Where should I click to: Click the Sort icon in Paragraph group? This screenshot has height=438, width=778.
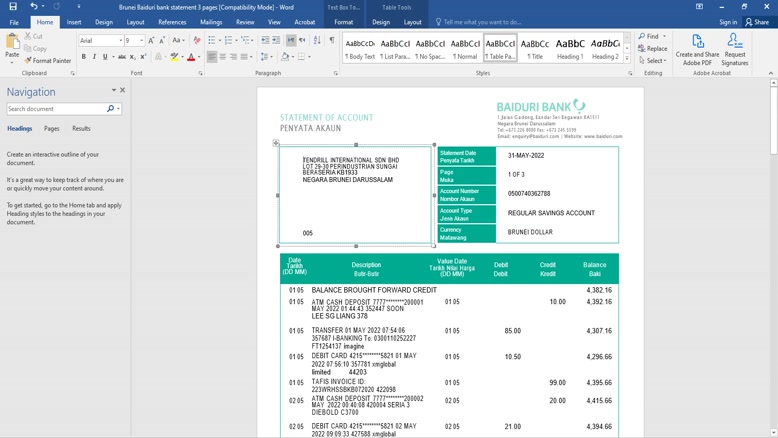(x=317, y=41)
